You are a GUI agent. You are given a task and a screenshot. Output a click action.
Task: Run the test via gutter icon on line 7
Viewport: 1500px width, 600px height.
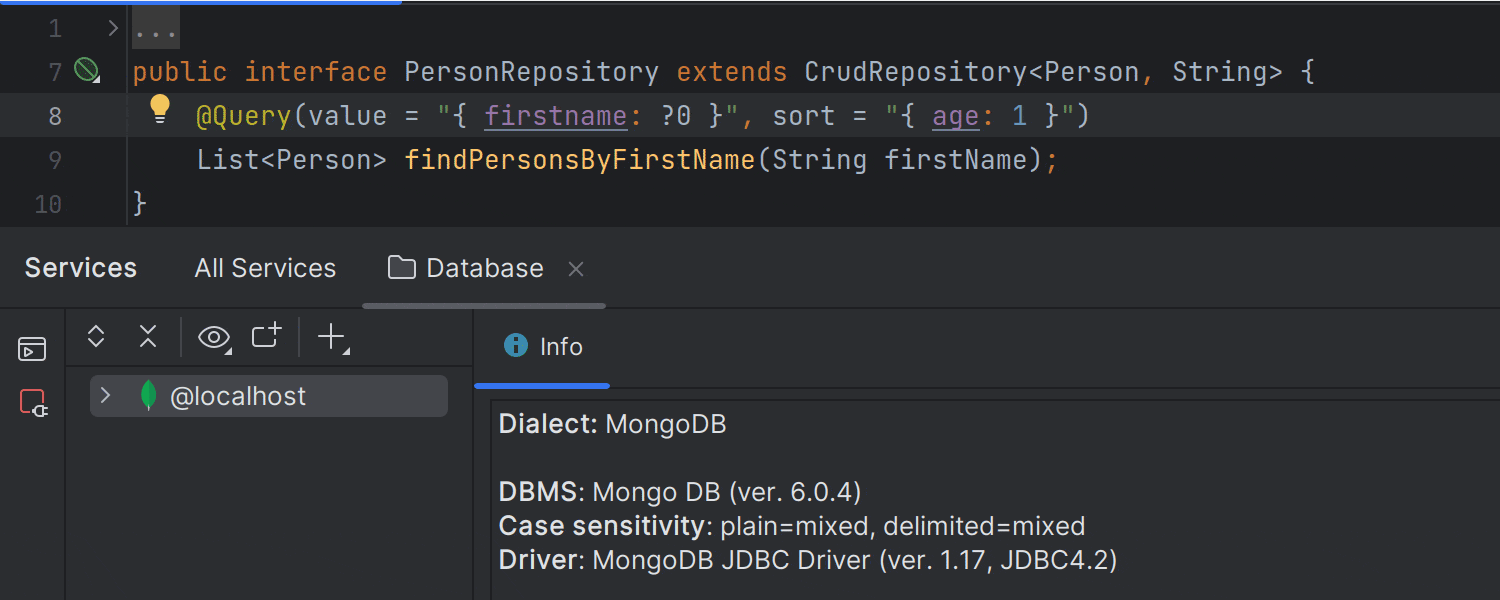86,71
